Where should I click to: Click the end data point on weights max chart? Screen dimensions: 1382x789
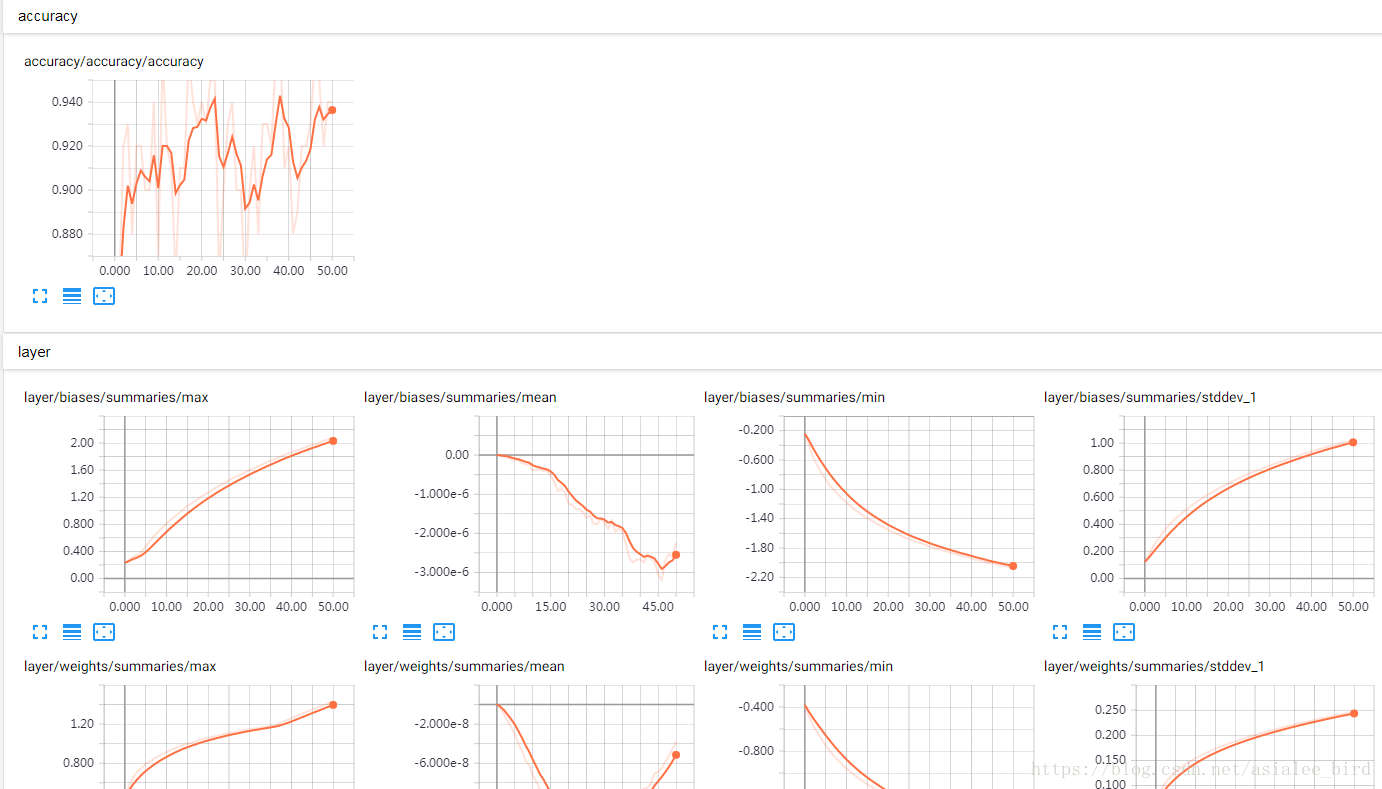(x=333, y=705)
